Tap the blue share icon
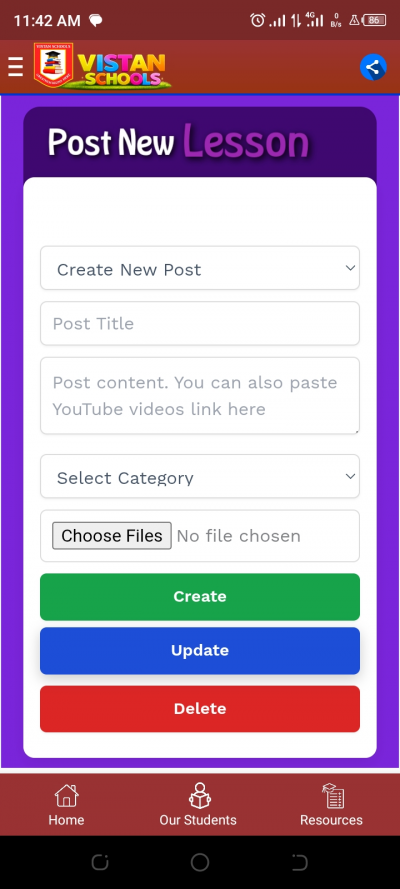 [373, 67]
